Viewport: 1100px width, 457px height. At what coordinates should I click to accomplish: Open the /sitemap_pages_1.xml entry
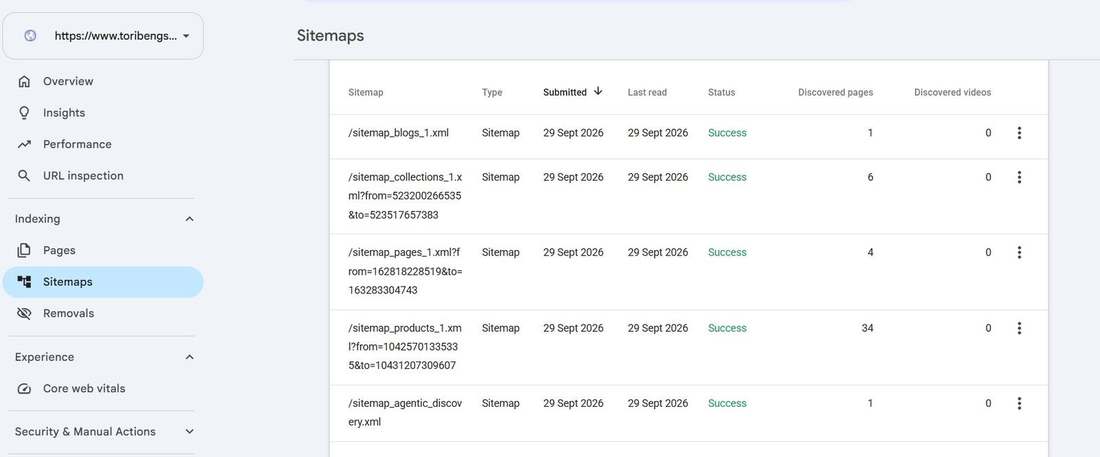pyautogui.click(x=405, y=272)
